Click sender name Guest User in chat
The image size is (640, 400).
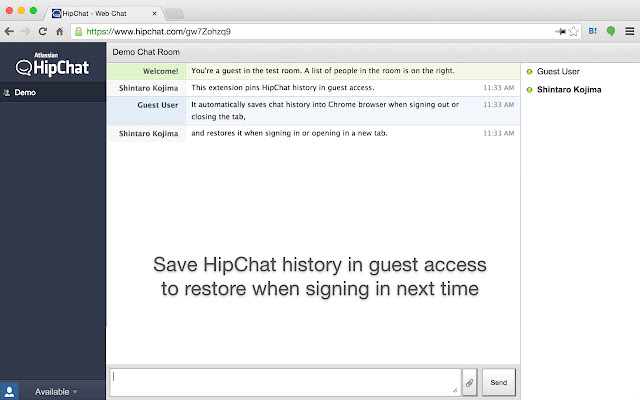click(158, 105)
